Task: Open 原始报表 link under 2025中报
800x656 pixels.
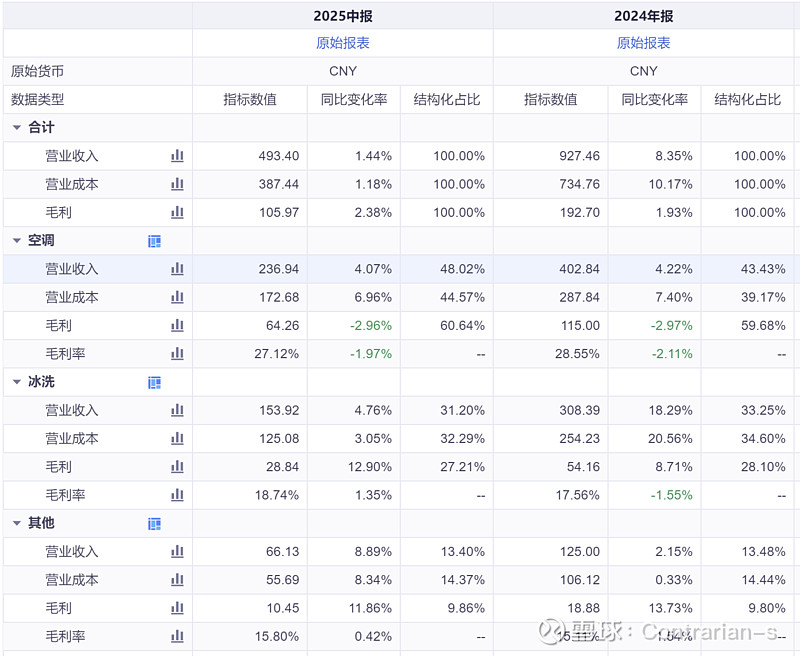Action: (x=343, y=43)
